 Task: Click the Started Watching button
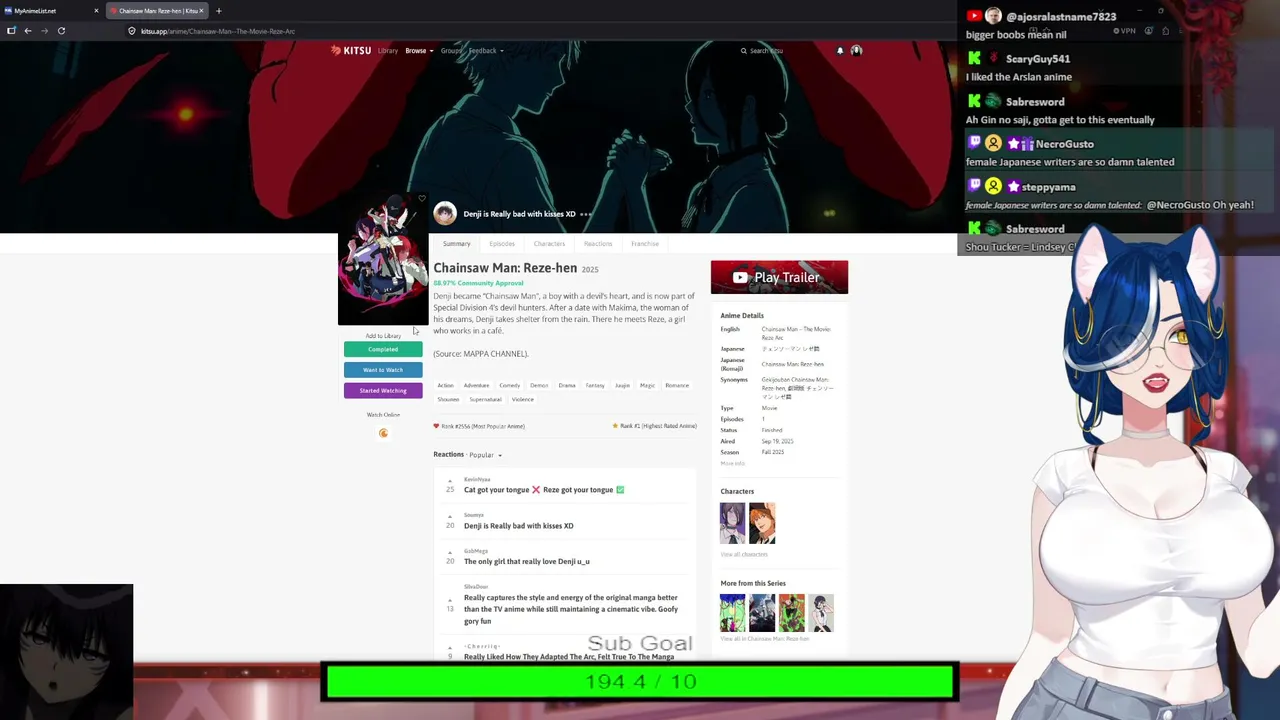point(383,391)
